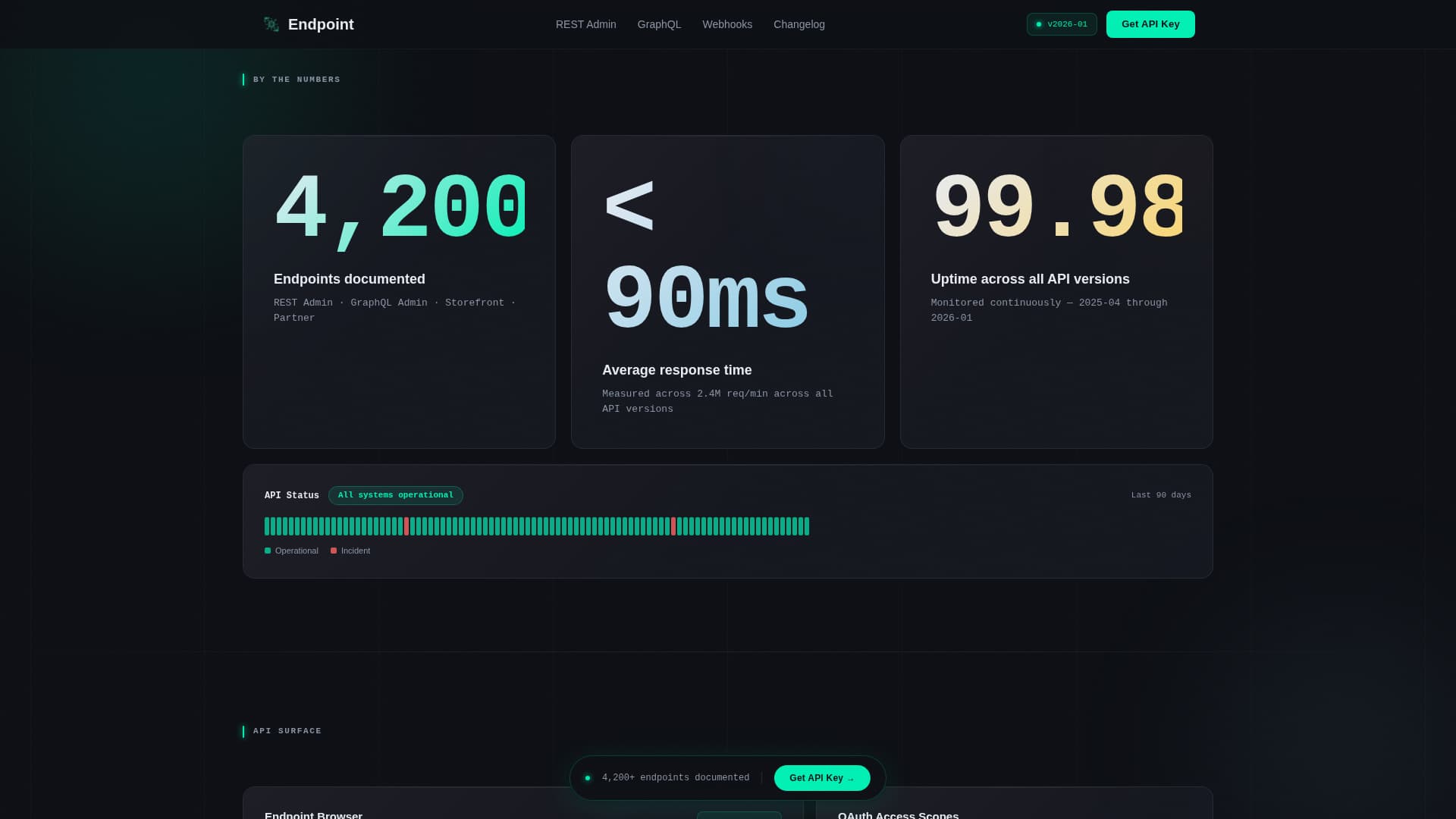Click the green Operational legend square
The height and width of the screenshot is (819, 1456).
[x=268, y=551]
